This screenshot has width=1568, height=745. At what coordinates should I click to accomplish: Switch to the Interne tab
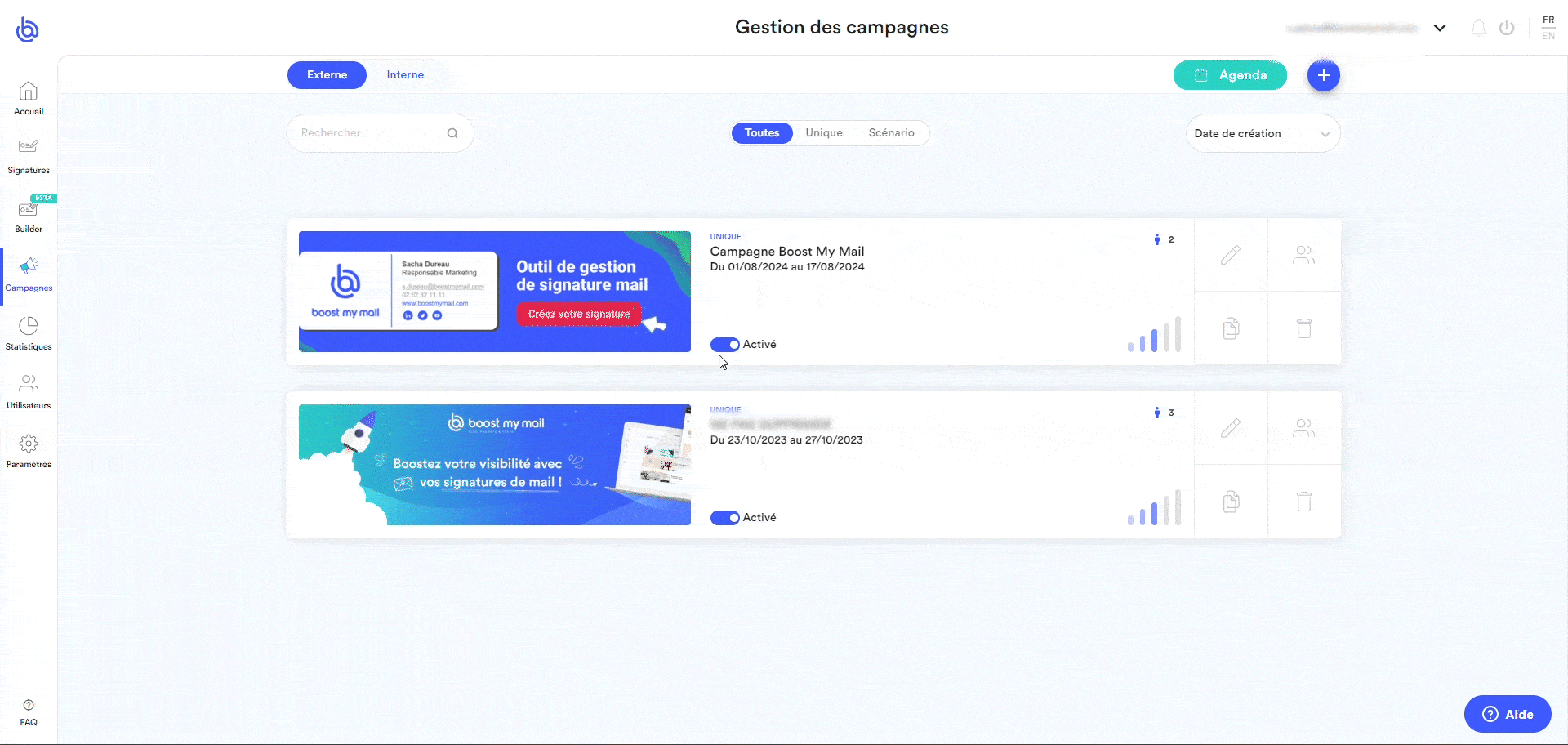tap(405, 75)
